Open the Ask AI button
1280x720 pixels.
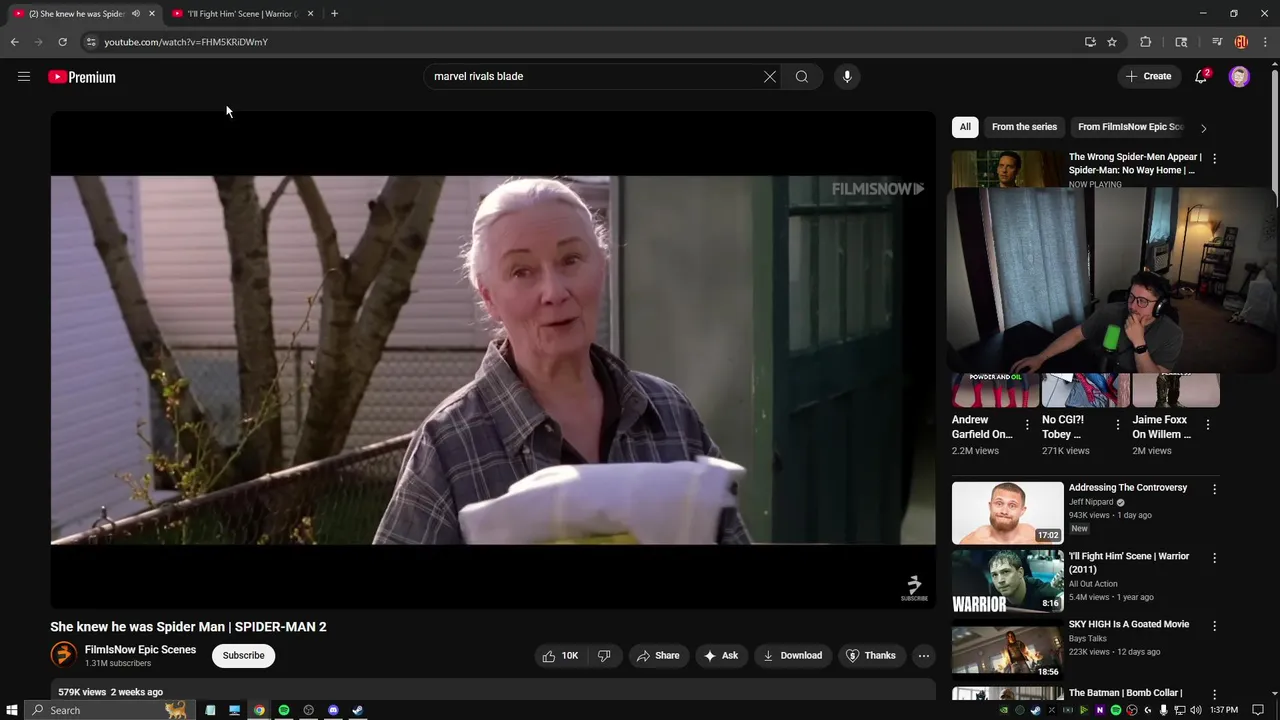pyautogui.click(x=721, y=656)
